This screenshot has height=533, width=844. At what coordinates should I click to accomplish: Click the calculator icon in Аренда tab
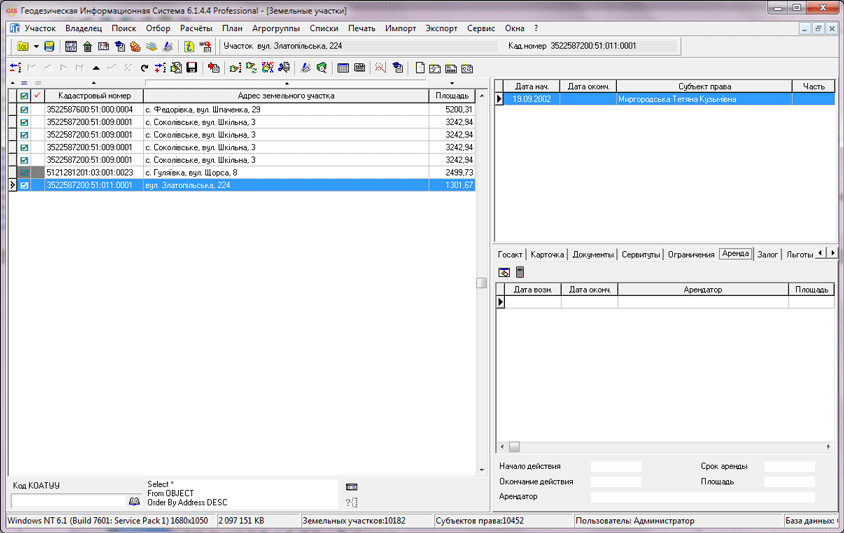click(520, 272)
